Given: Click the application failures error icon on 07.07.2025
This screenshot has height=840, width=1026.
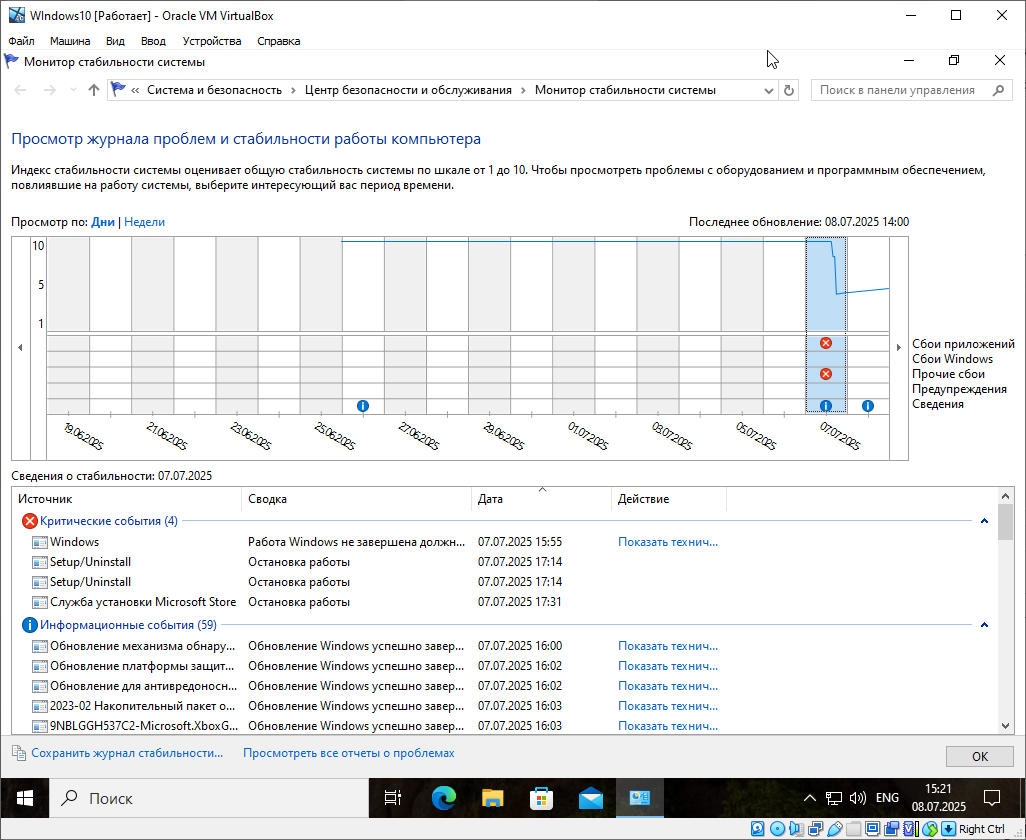Looking at the screenshot, I should coord(826,343).
